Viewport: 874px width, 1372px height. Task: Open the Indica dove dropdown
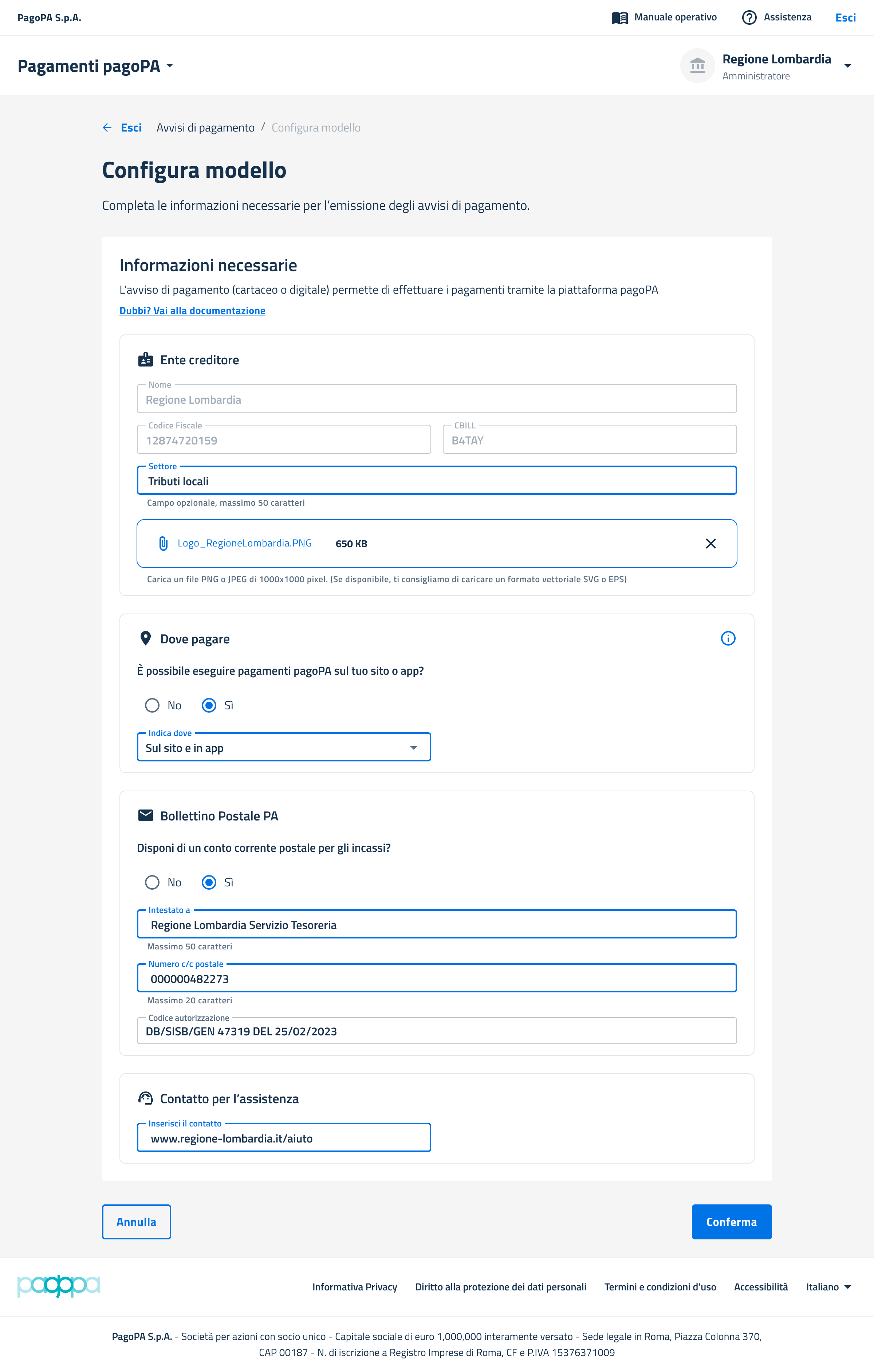[x=284, y=748]
